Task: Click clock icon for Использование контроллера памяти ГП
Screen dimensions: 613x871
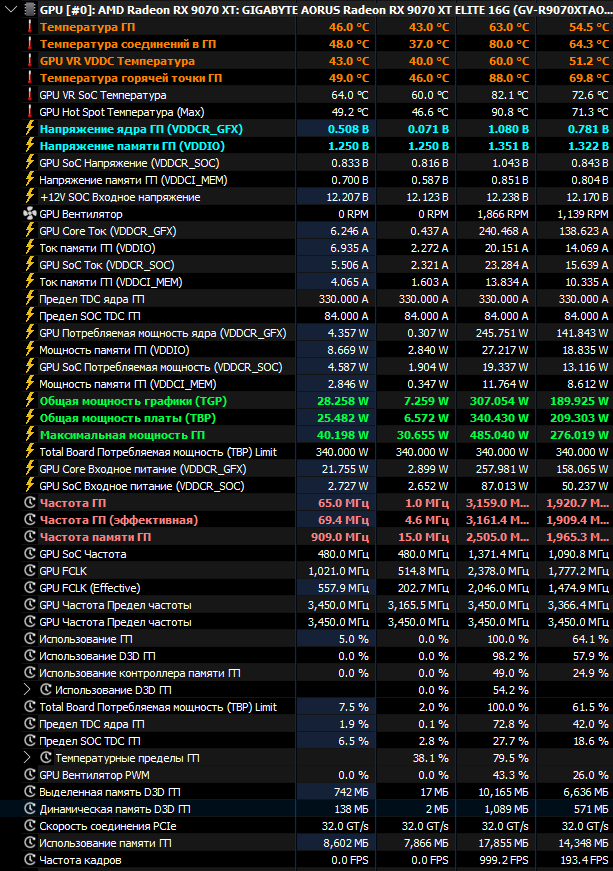Action: [30, 673]
